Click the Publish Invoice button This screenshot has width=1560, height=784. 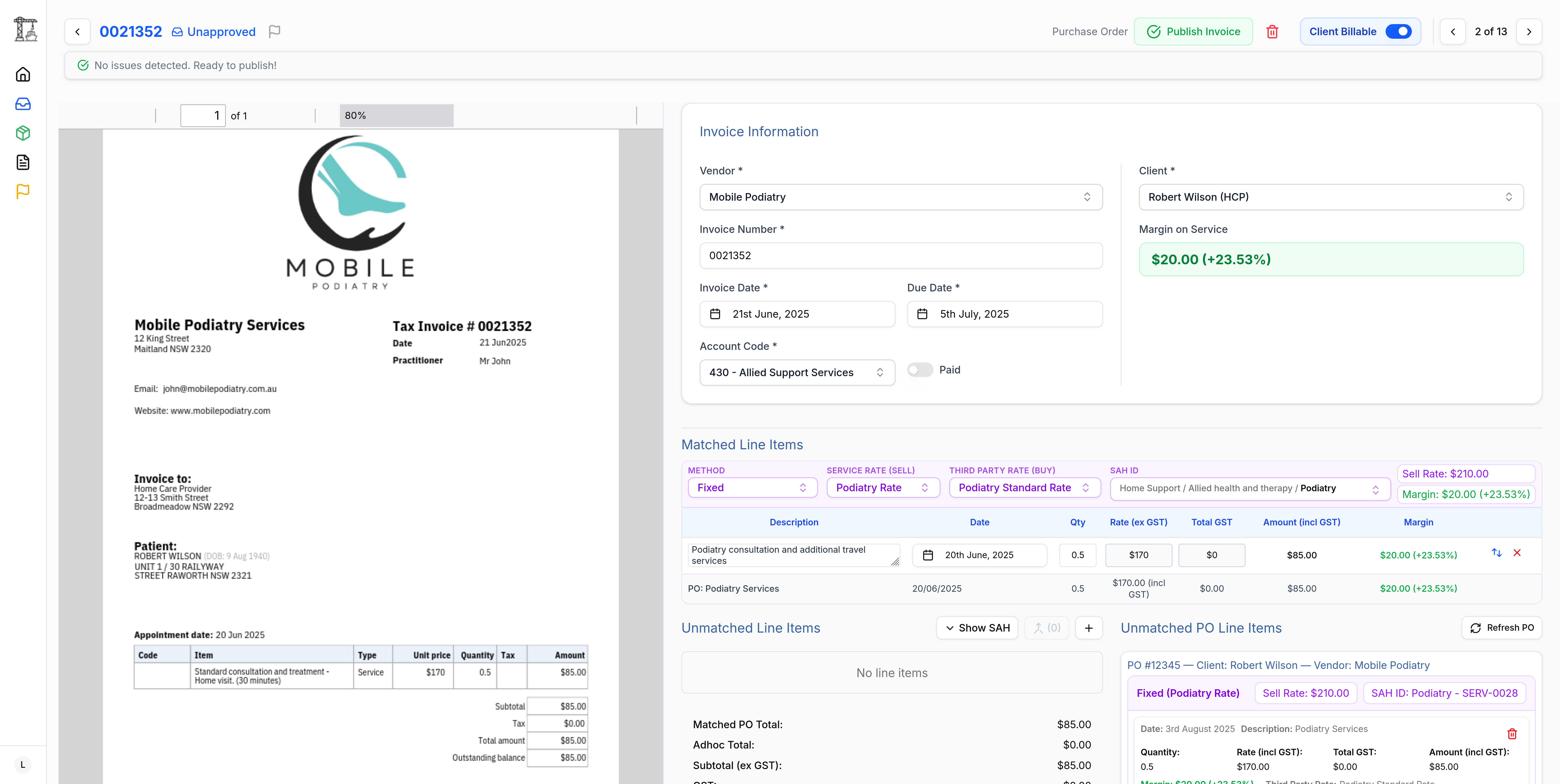[1194, 31]
